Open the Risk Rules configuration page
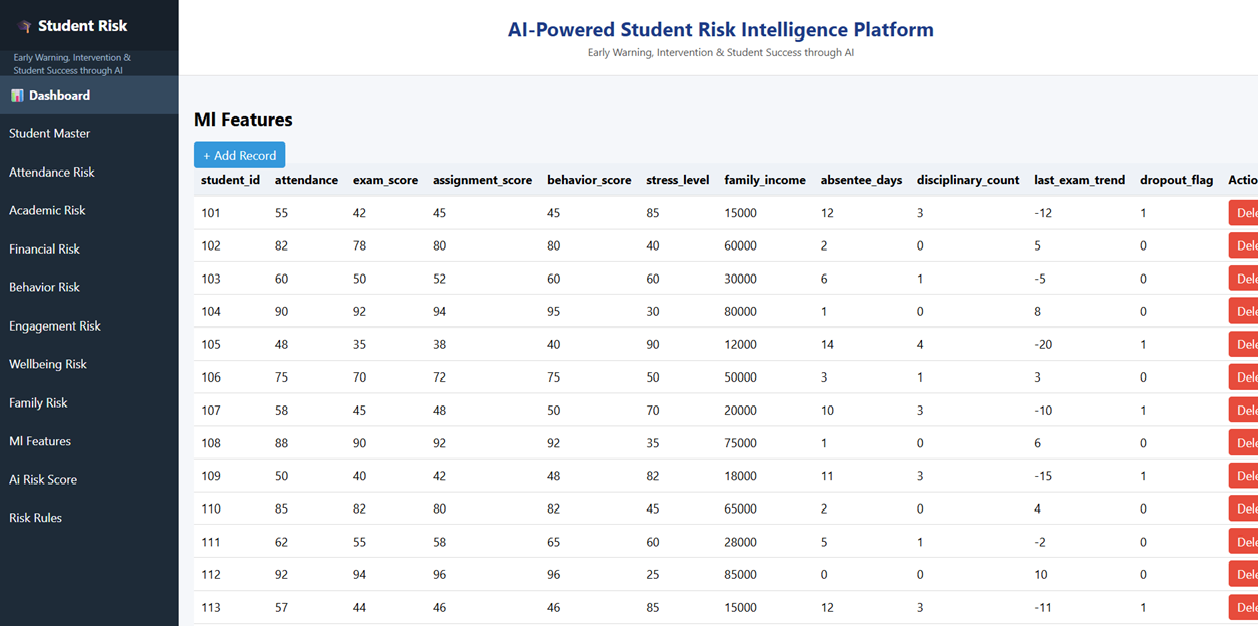The height and width of the screenshot is (626, 1258). click(34, 517)
